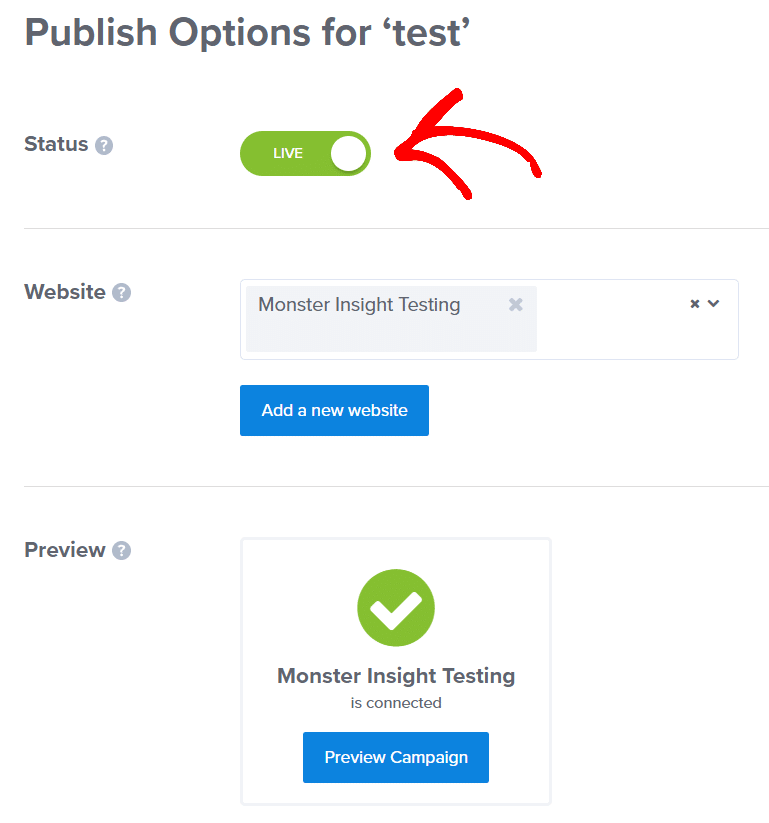Launch Preview Campaign

(x=395, y=757)
